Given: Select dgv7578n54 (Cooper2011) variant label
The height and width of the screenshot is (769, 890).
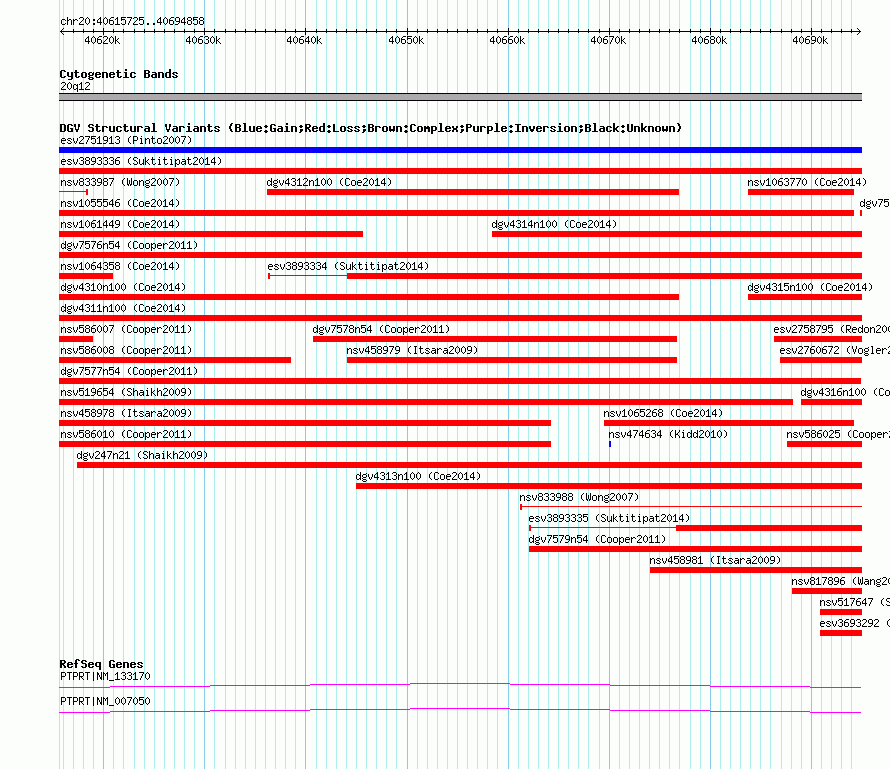Looking at the screenshot, I should (x=381, y=329).
